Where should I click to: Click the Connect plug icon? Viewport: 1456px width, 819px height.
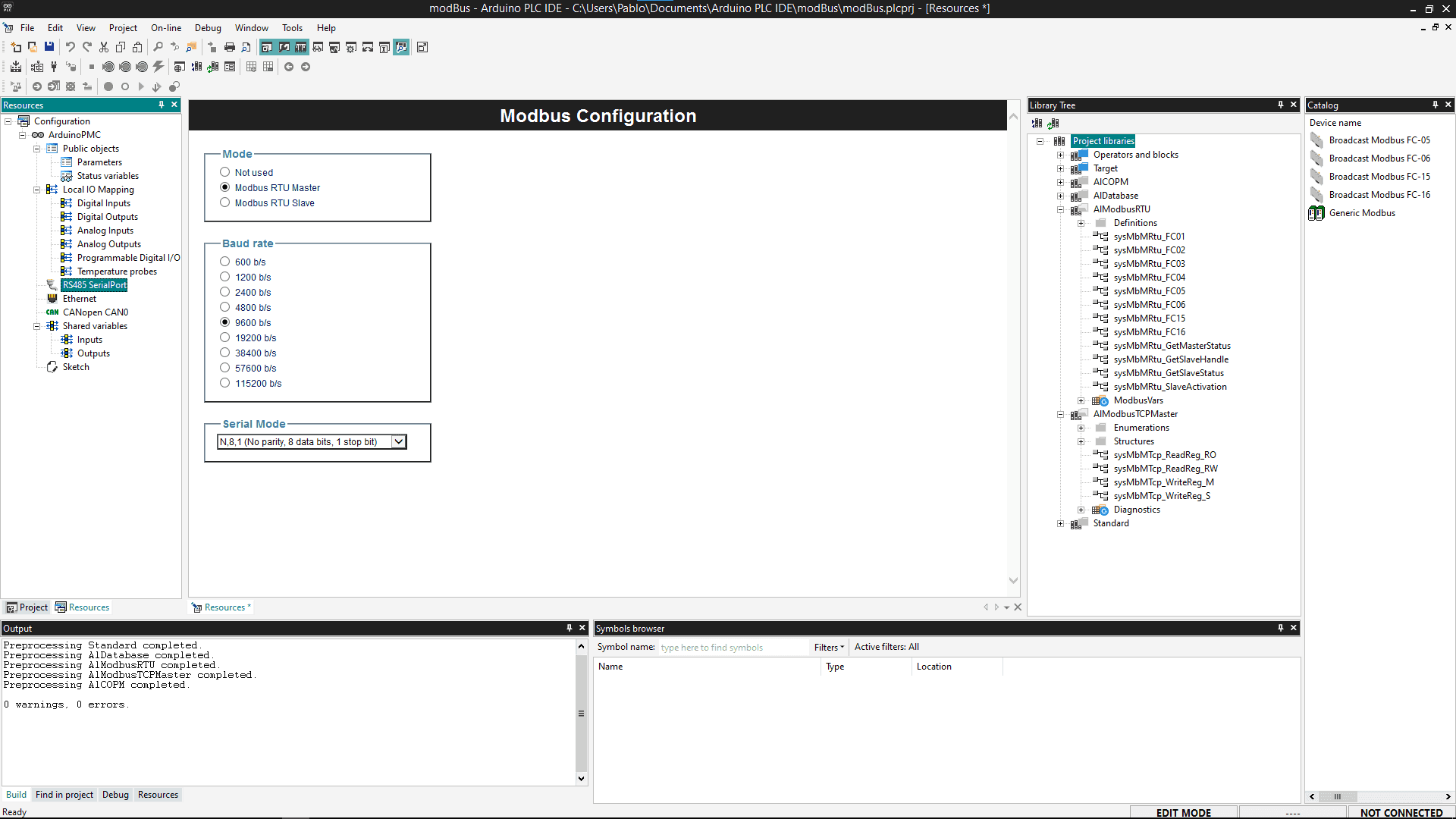coord(54,67)
